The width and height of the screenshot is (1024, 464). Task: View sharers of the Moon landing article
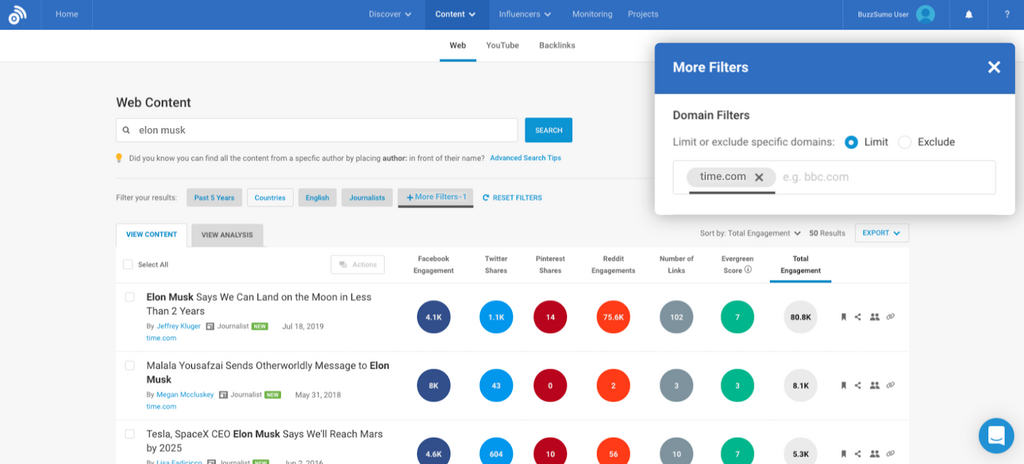coord(874,317)
